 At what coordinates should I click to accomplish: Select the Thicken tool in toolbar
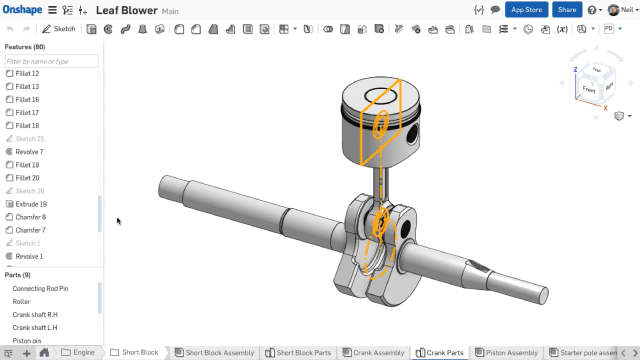point(160,29)
